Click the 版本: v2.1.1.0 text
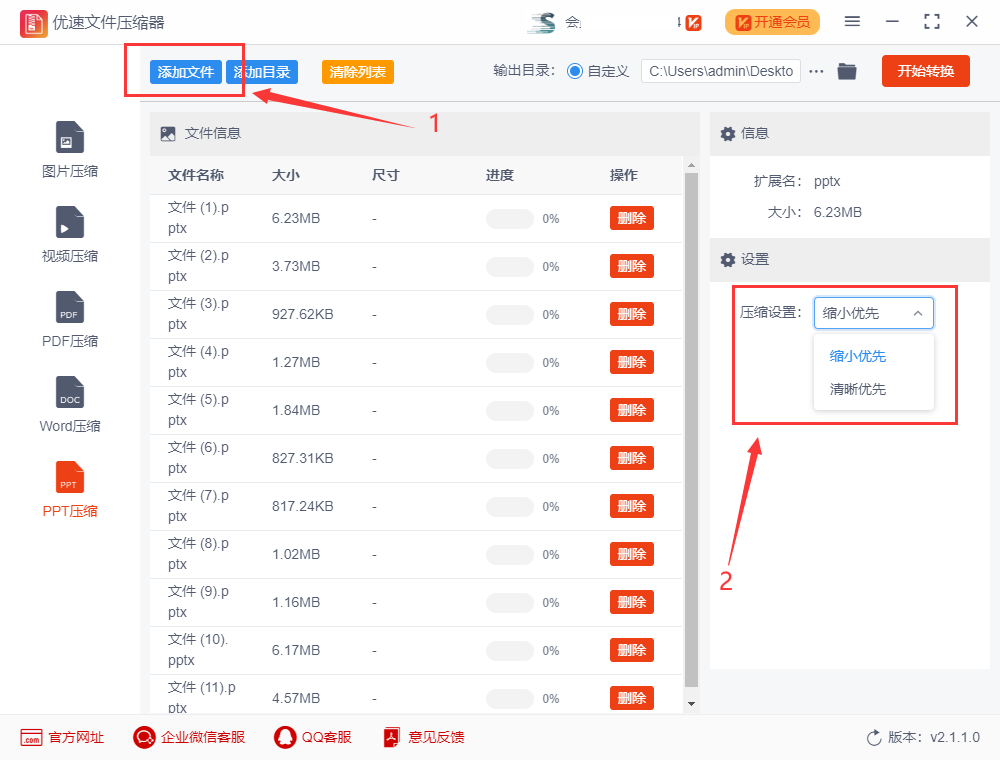The width and height of the screenshot is (1000, 760). [934, 738]
